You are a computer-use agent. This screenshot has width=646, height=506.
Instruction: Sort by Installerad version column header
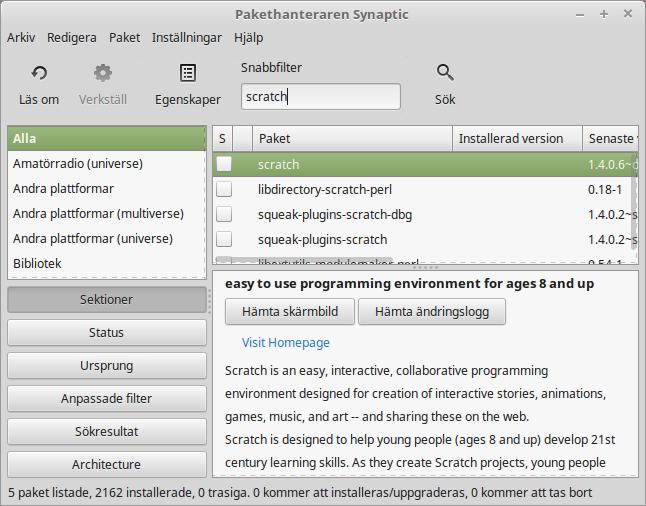click(517, 138)
